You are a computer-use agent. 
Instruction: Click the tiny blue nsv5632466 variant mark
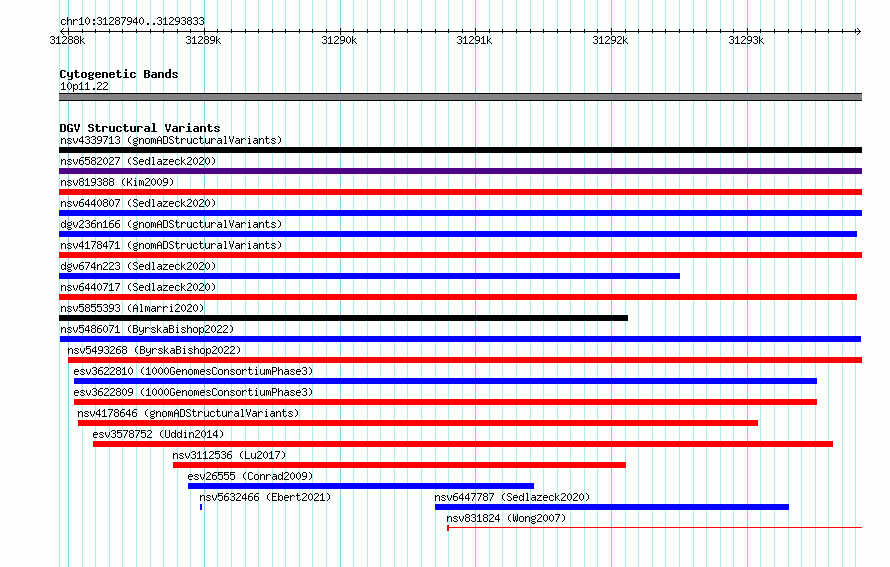point(201,507)
